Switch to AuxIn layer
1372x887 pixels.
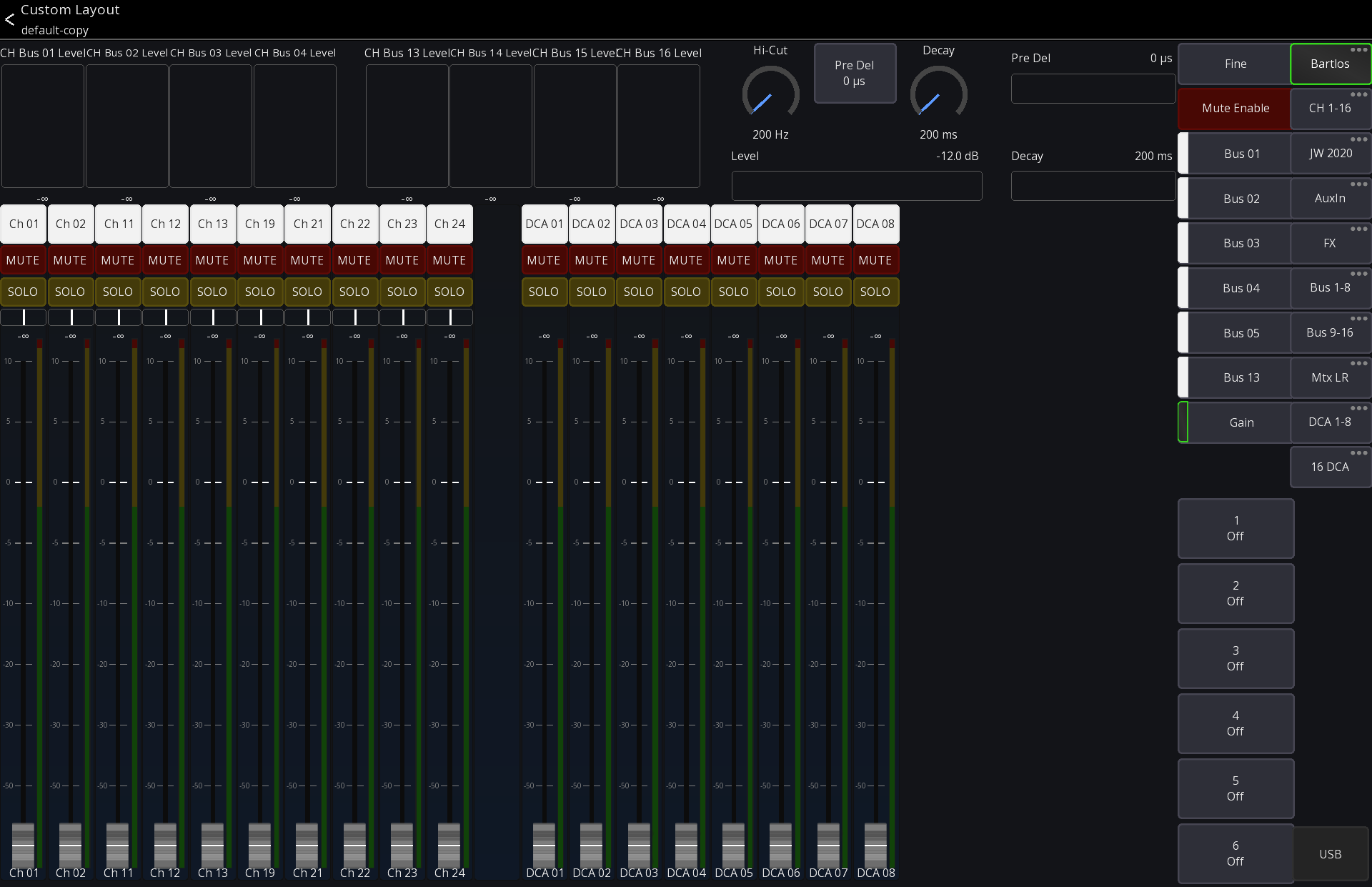[1330, 198]
